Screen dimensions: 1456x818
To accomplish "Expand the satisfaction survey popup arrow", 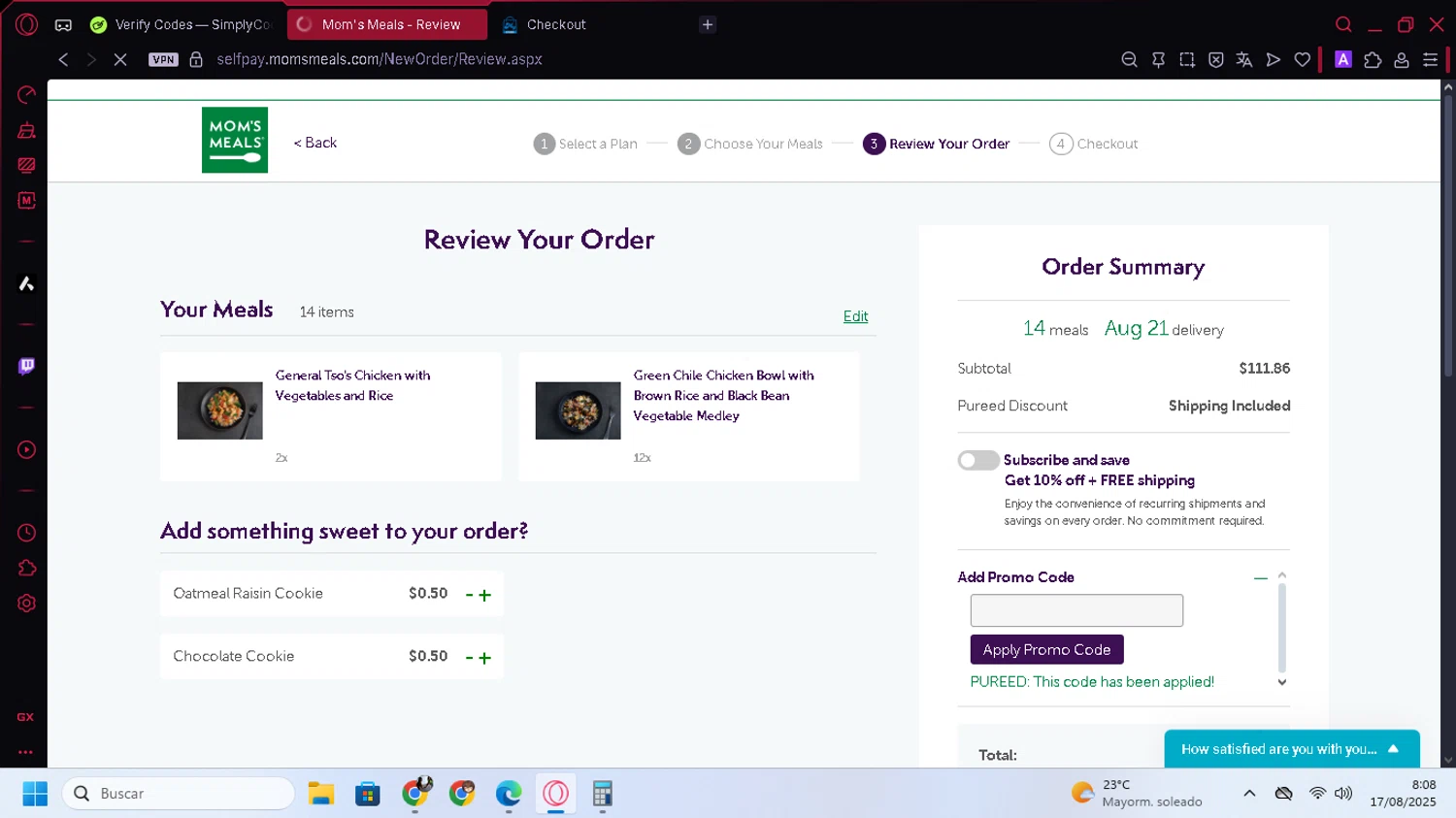I will [1394, 749].
